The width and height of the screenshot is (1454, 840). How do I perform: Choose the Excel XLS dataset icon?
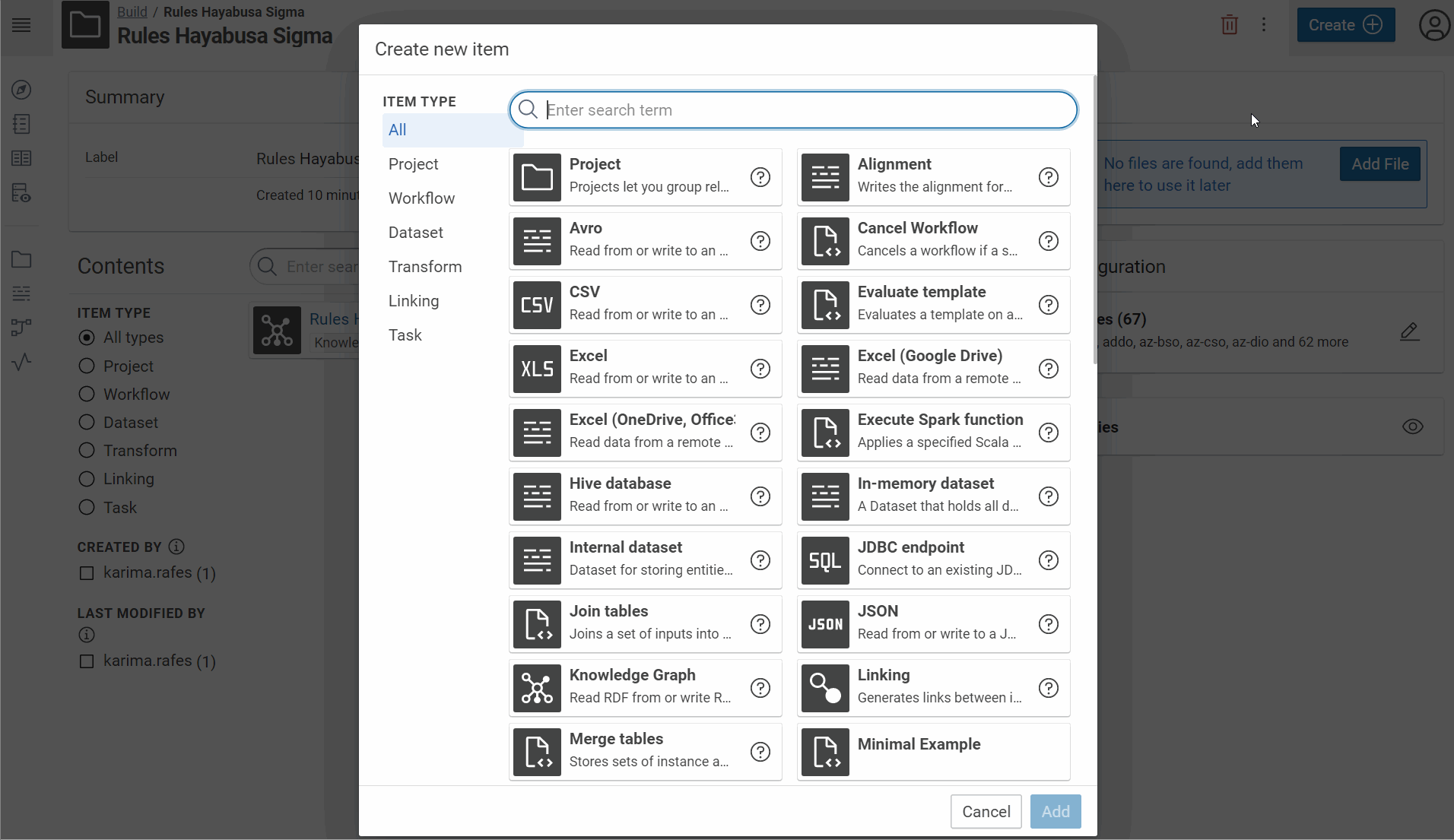pos(537,369)
